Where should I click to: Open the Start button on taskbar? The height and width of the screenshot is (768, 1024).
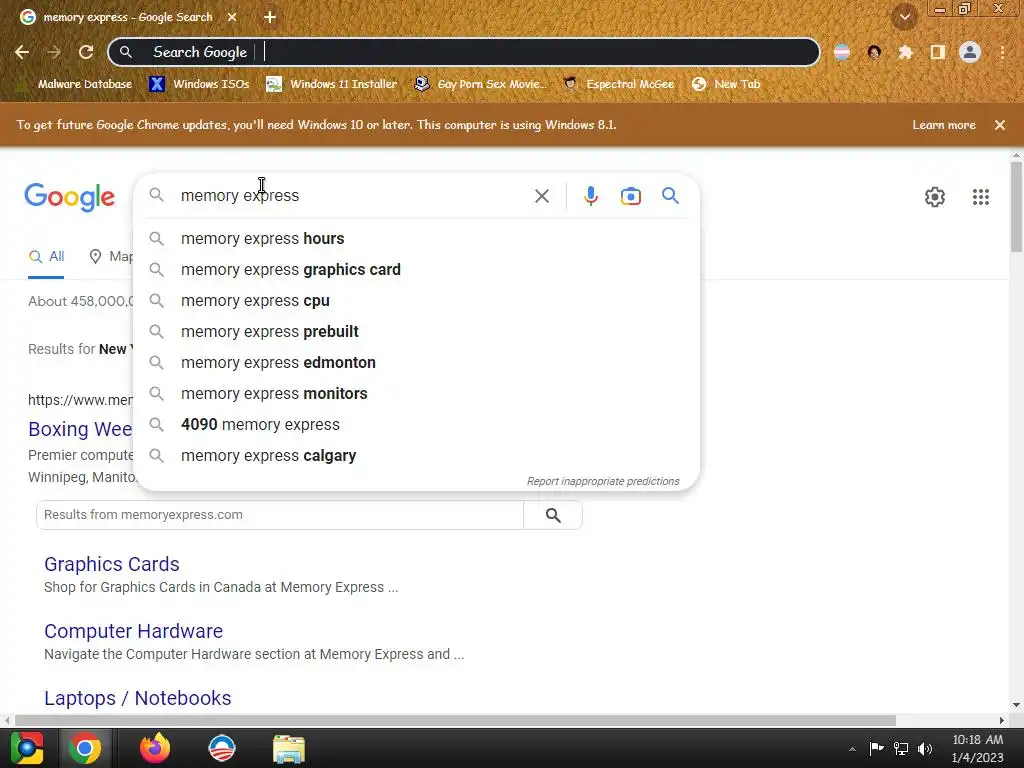[27, 748]
